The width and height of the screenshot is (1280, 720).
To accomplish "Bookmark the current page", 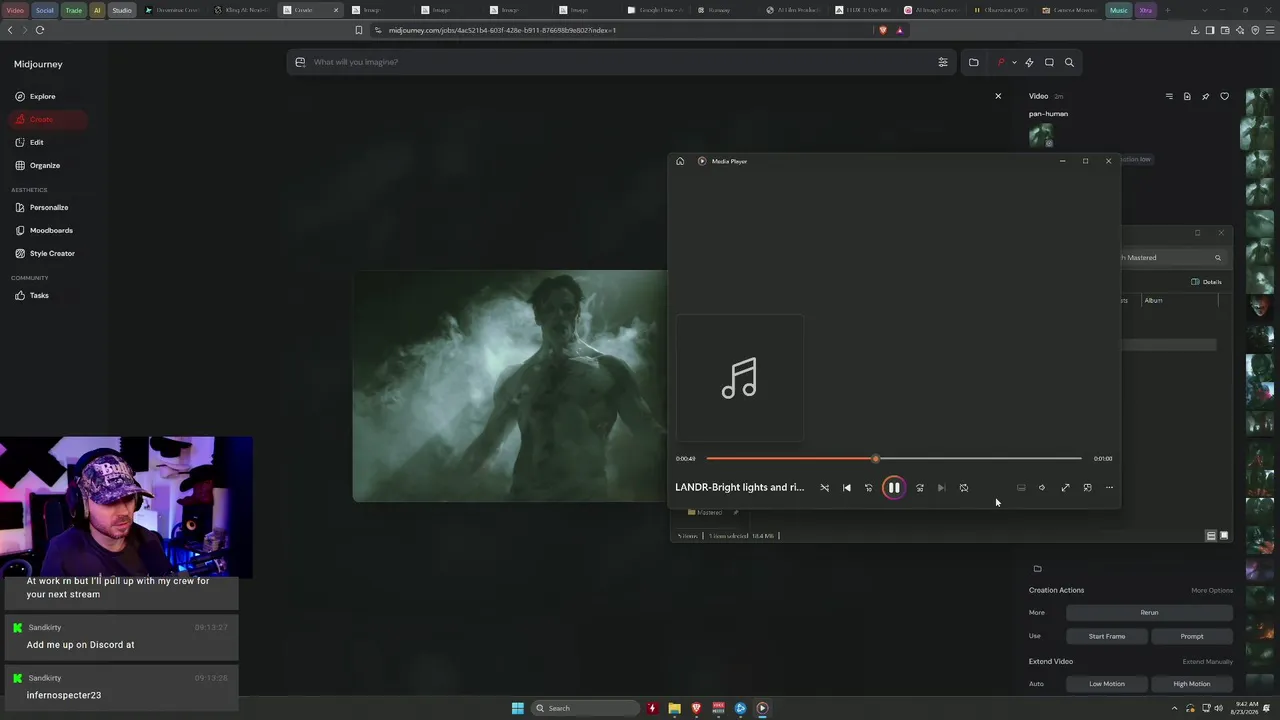I will pos(359,30).
